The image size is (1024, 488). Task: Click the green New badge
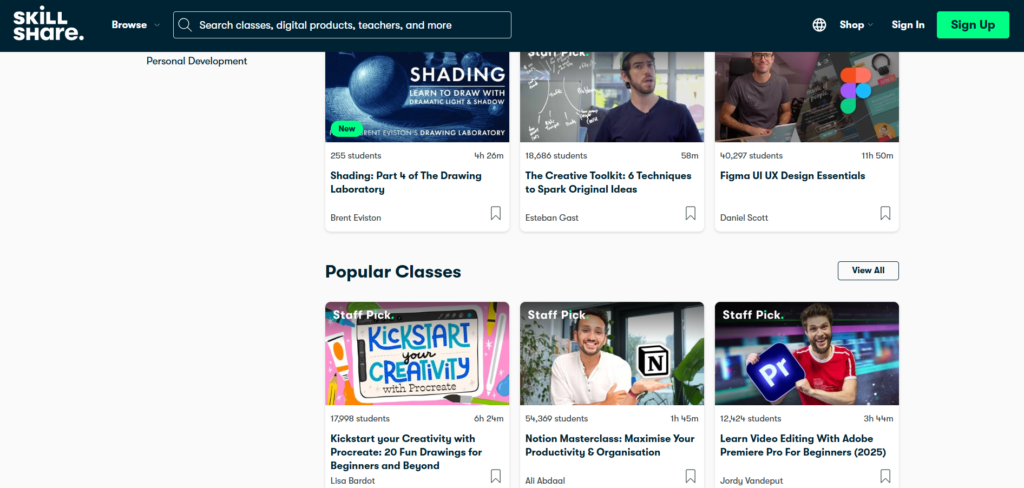(347, 129)
